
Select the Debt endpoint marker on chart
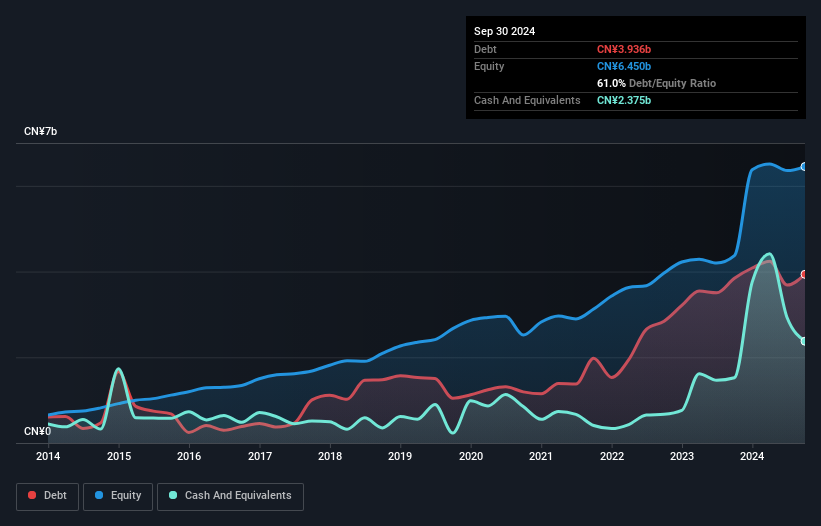[x=804, y=274]
